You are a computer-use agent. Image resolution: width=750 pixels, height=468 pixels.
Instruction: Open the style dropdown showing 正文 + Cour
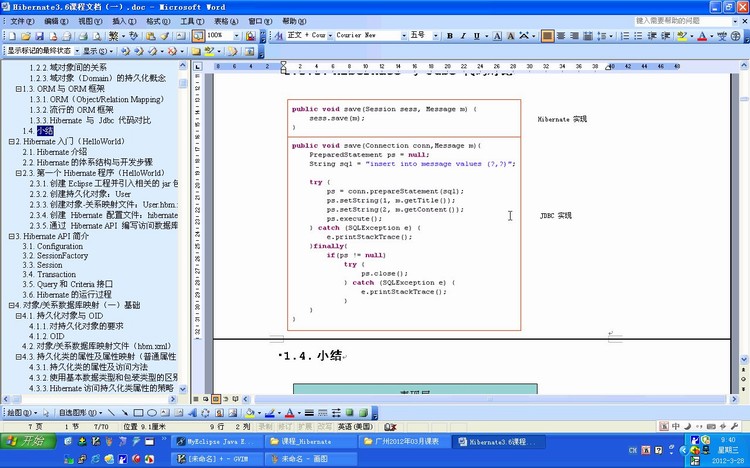pos(330,35)
